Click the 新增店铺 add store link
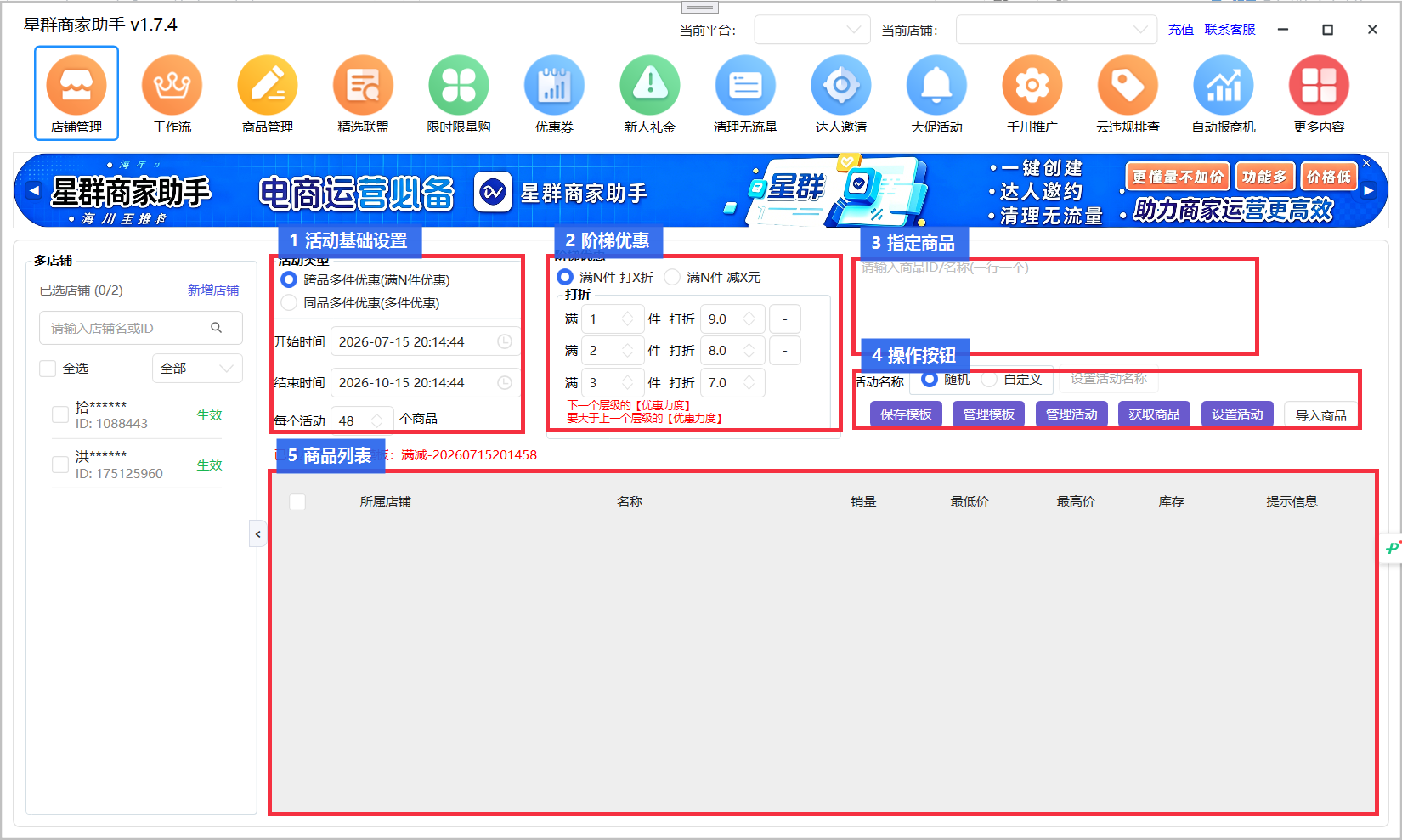The height and width of the screenshot is (840, 1402). (x=213, y=290)
